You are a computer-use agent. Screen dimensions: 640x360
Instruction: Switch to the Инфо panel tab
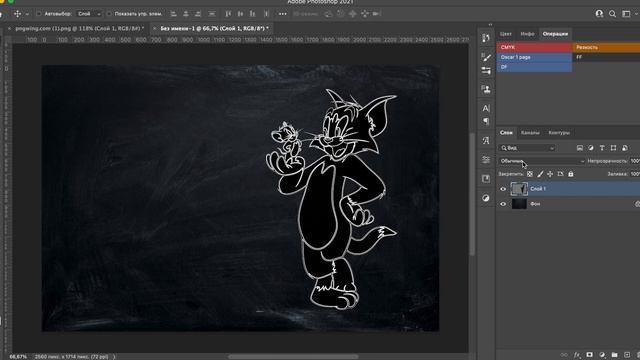click(x=527, y=34)
